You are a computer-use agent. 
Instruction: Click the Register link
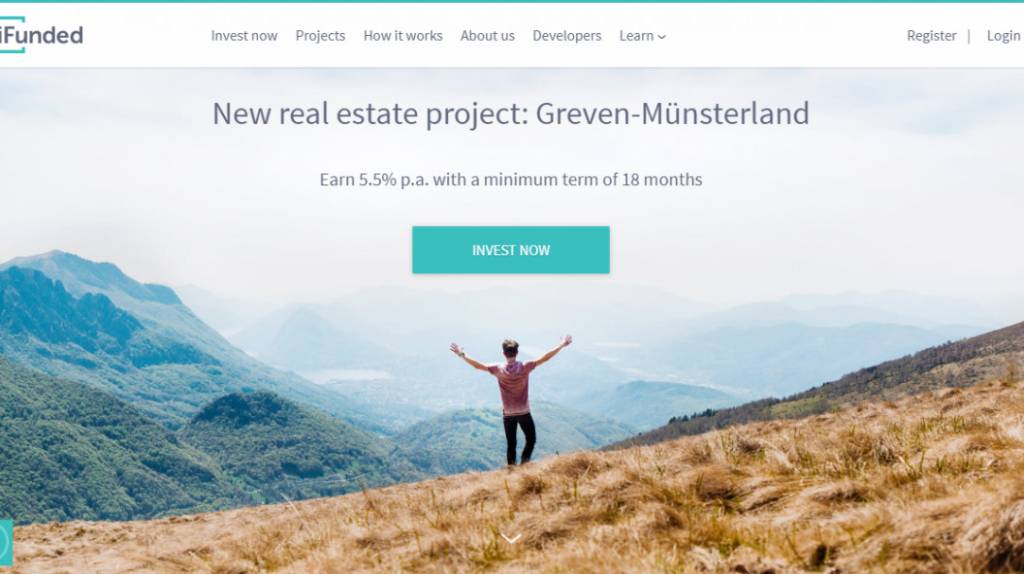pyautogui.click(x=931, y=36)
